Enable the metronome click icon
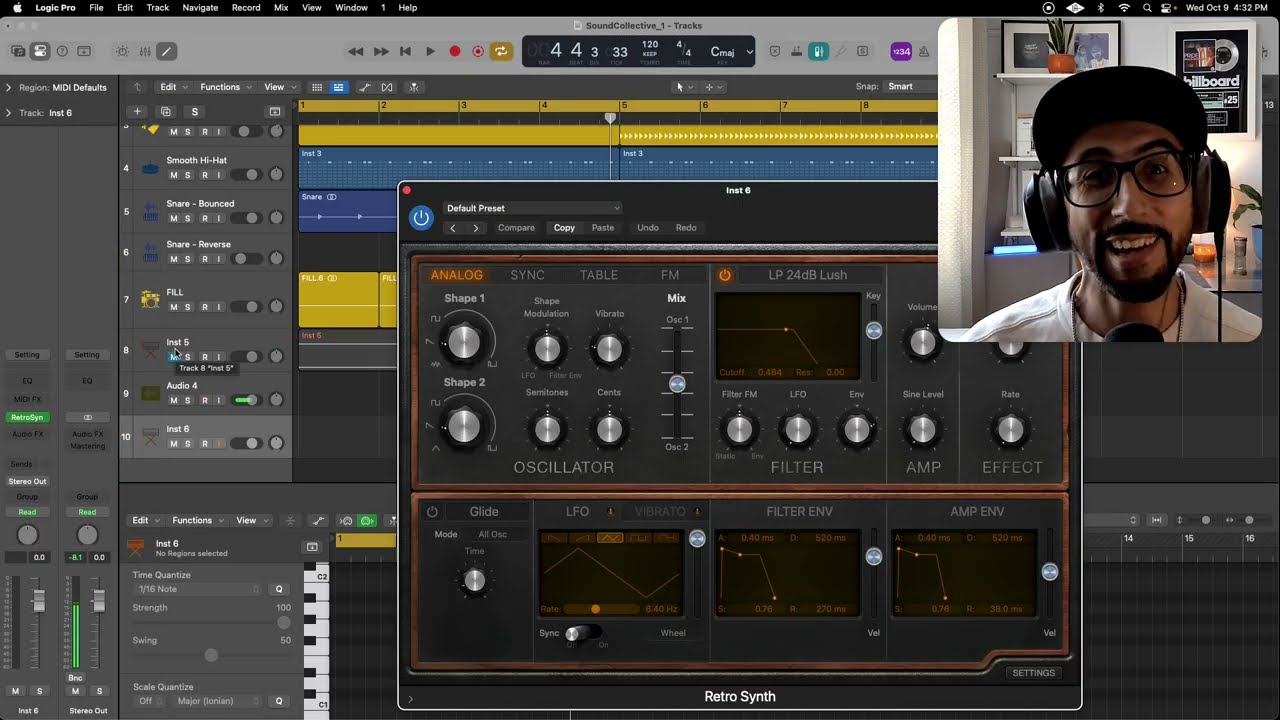 coord(924,51)
